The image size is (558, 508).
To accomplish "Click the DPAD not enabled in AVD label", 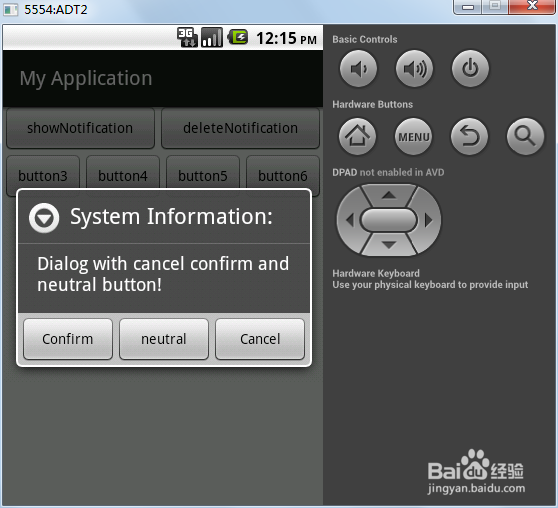I will 388,172.
